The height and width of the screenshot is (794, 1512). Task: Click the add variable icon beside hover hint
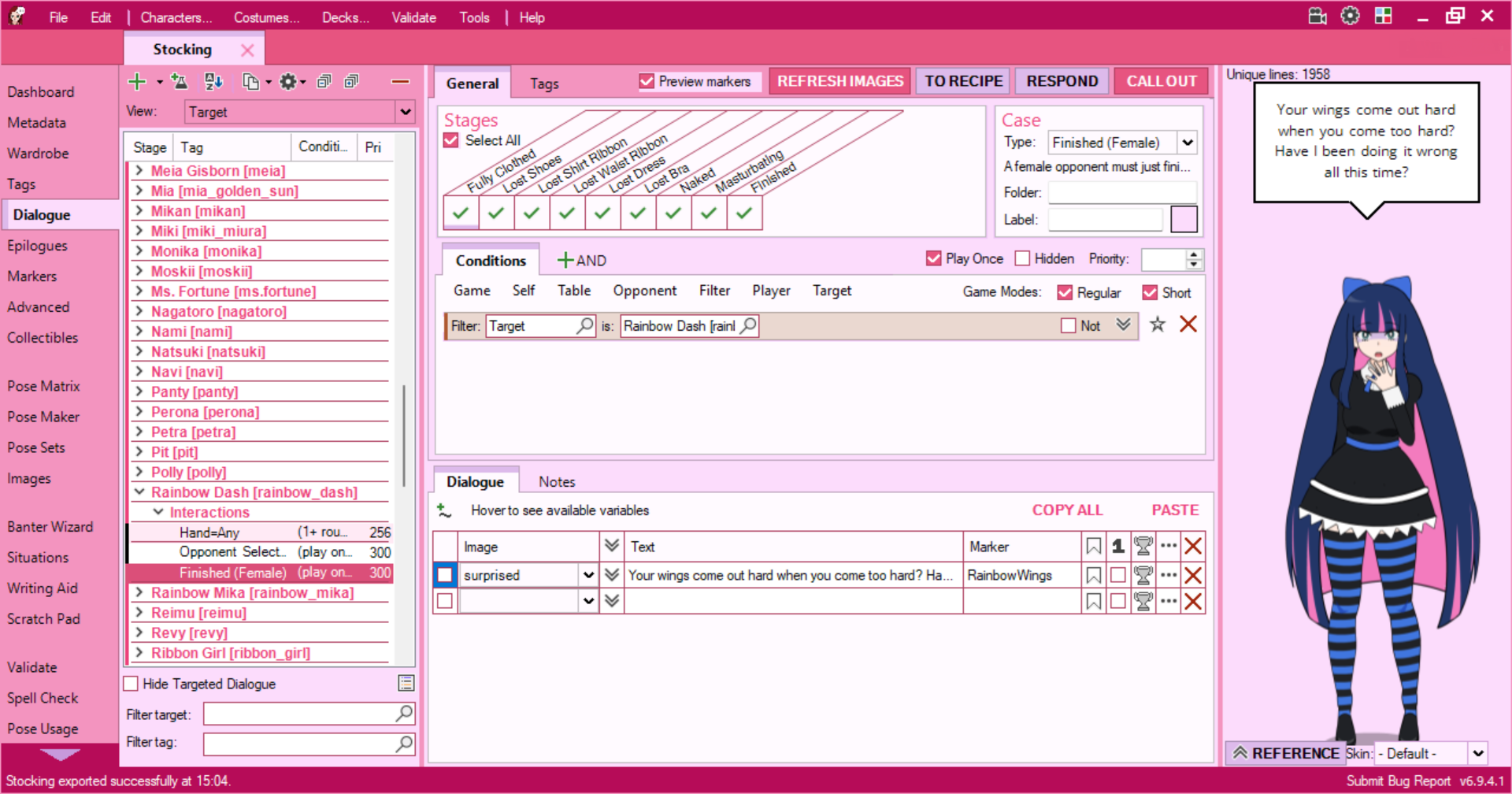tap(444, 510)
